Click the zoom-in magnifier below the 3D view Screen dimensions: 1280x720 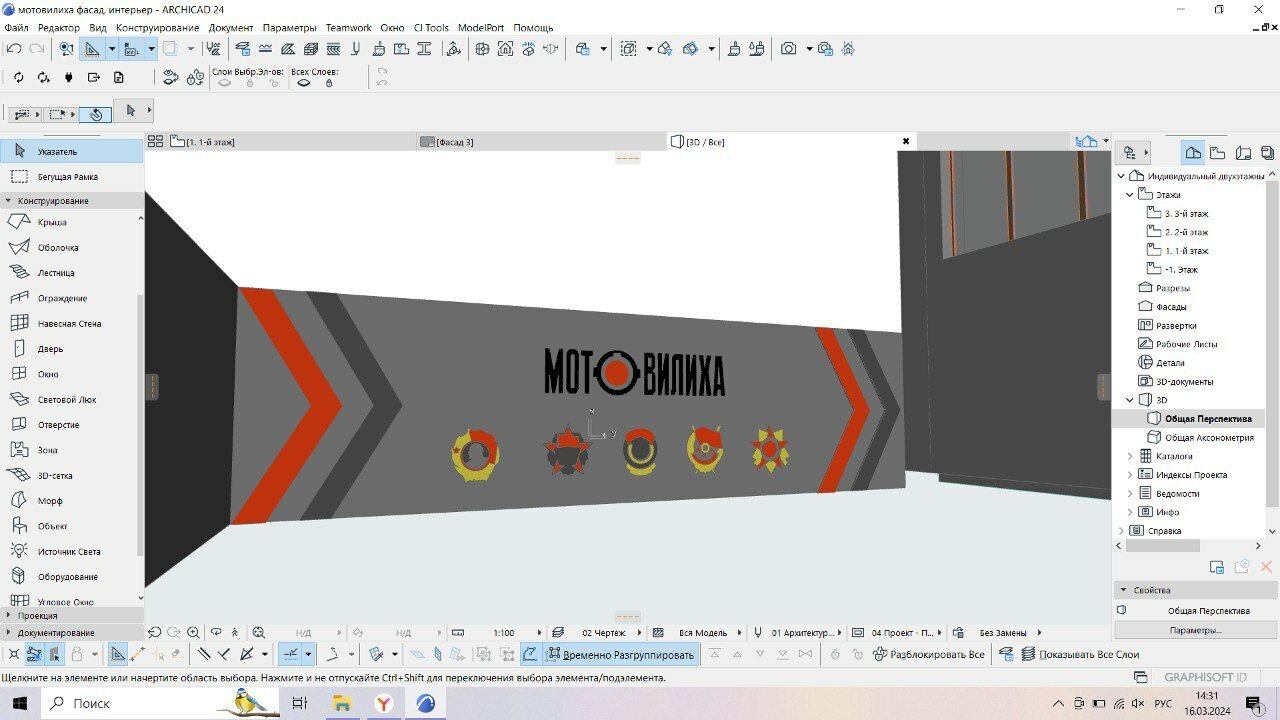[x=194, y=633]
